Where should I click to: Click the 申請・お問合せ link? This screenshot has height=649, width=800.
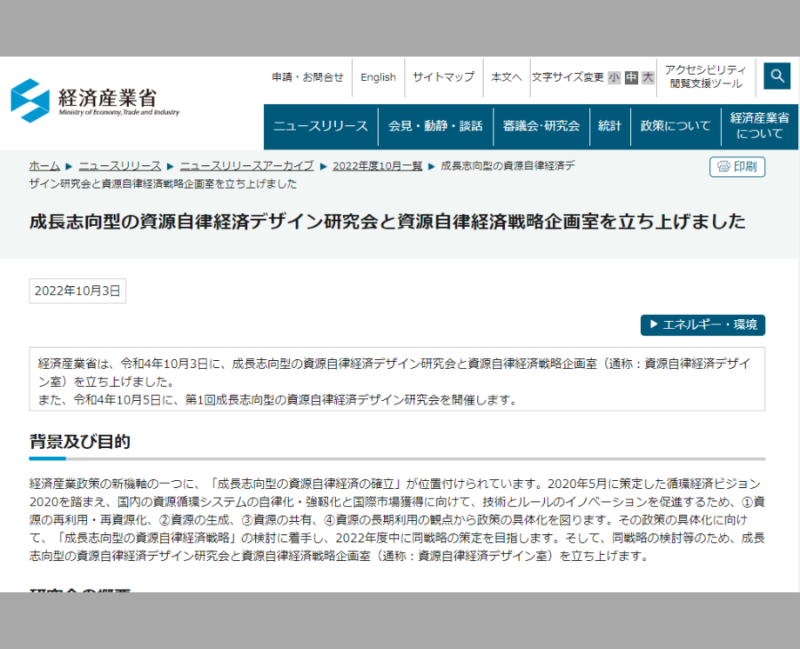point(307,77)
